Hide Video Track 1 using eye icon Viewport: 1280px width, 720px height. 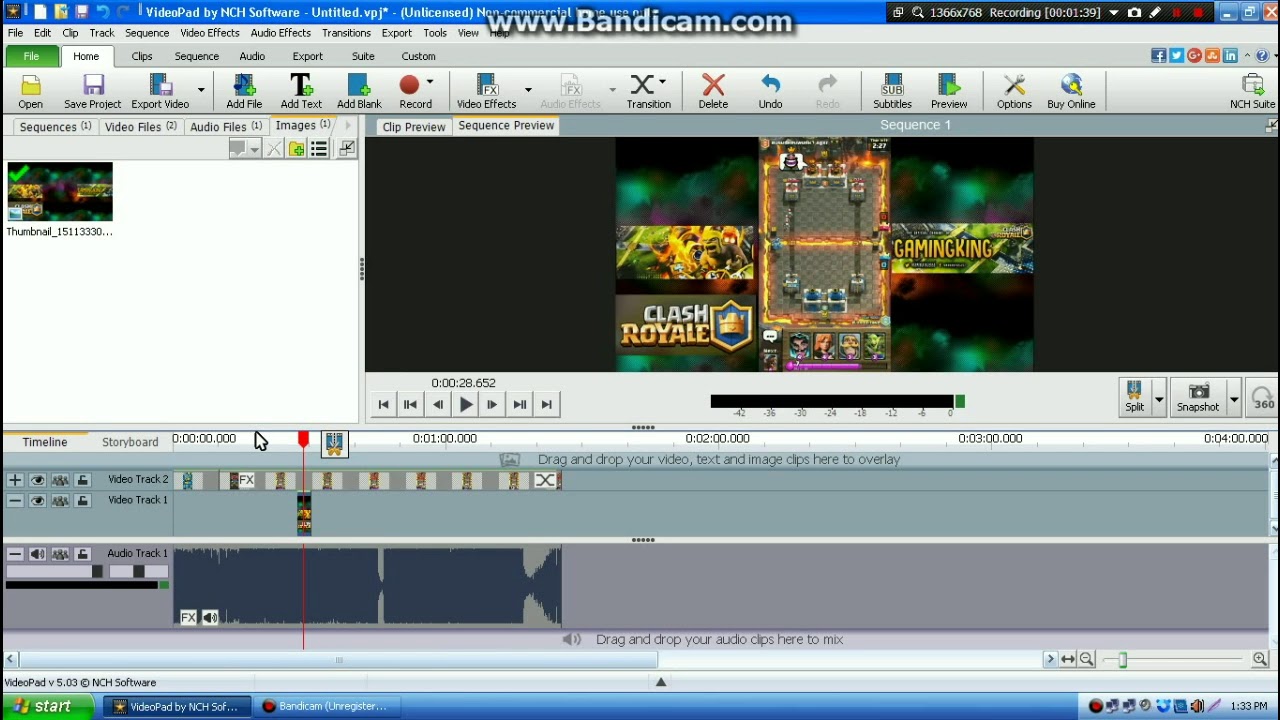(x=37, y=500)
